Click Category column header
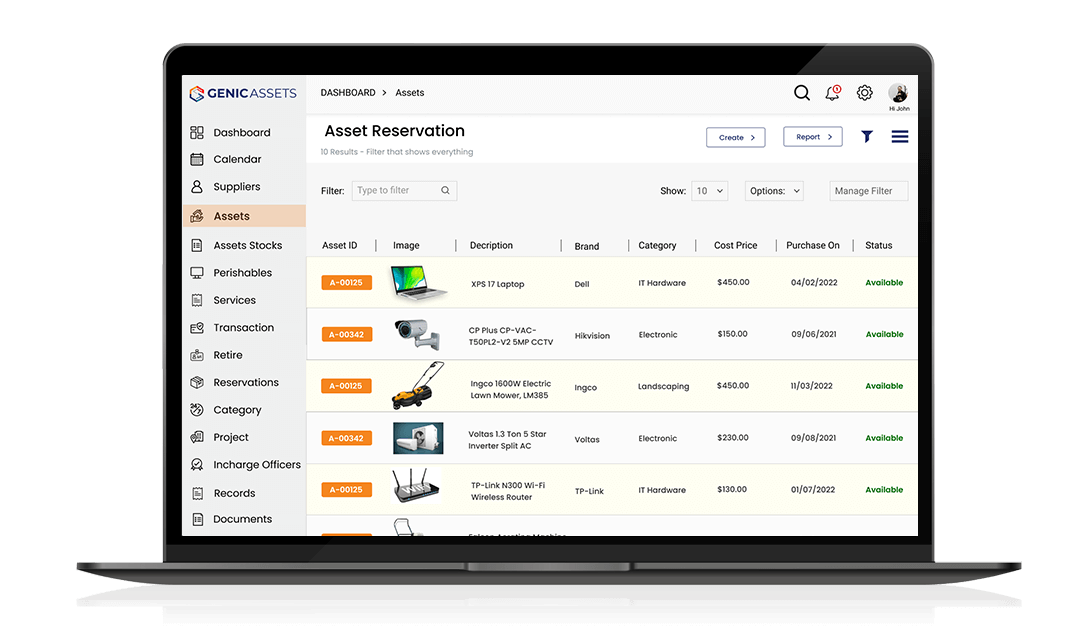Viewport: 1076px width, 638px height. (657, 246)
